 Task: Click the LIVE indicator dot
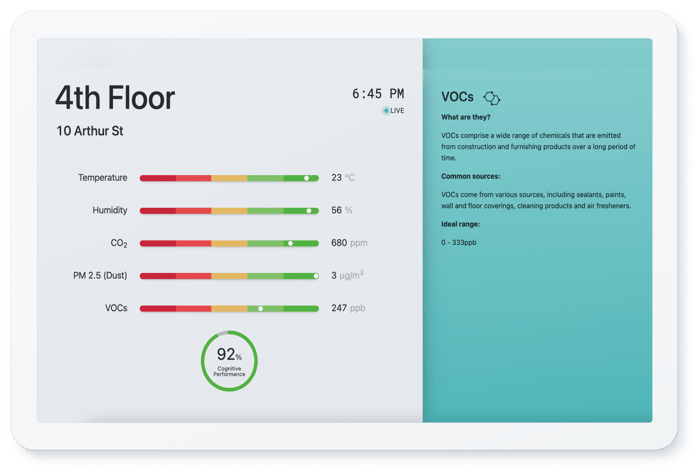coord(386,111)
